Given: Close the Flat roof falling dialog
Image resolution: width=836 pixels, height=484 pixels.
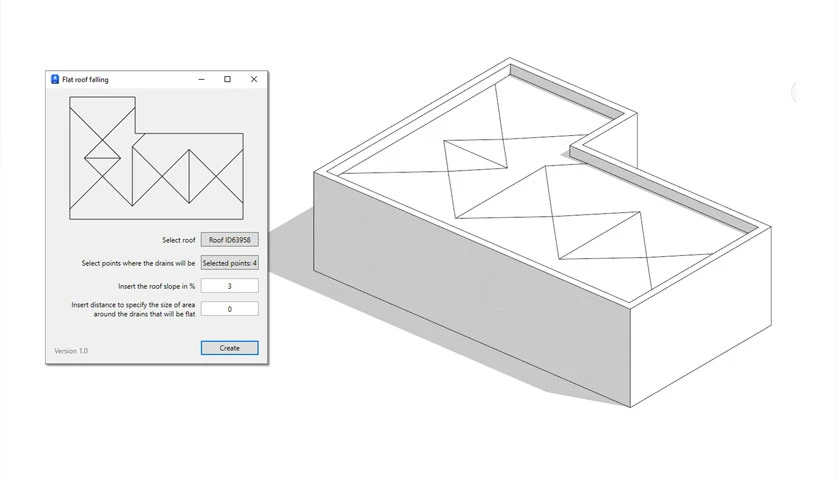Looking at the screenshot, I should click(x=254, y=79).
